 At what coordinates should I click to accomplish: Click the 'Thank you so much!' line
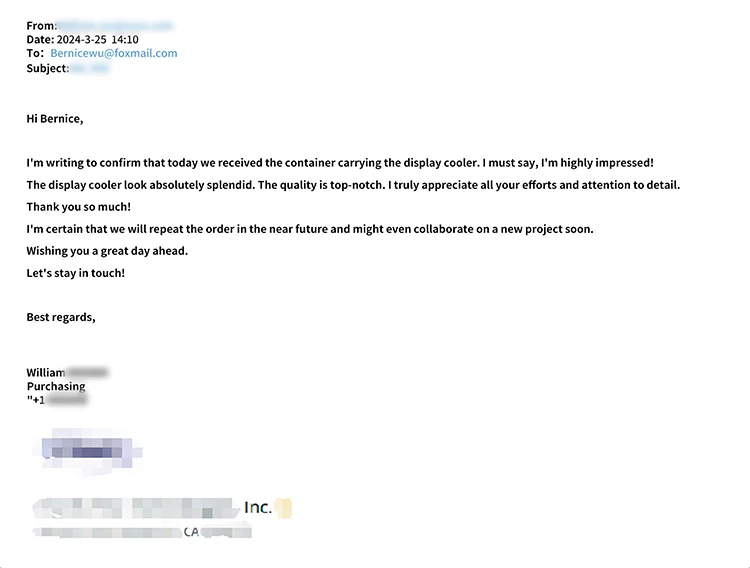pyautogui.click(x=78, y=207)
